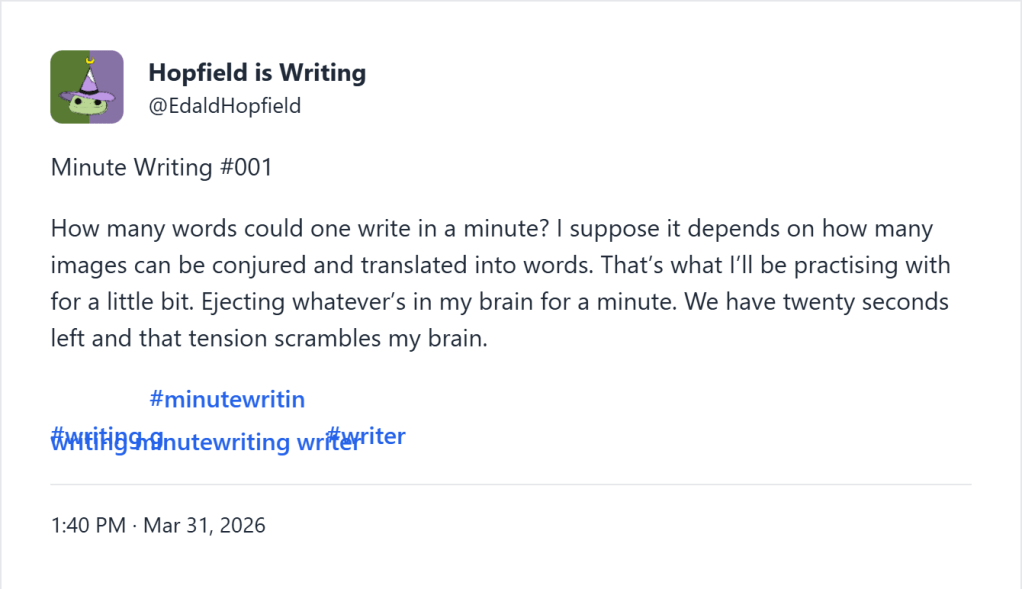Open the "Hopfield is Writing" profile name
The image size is (1022, 589).
[257, 72]
